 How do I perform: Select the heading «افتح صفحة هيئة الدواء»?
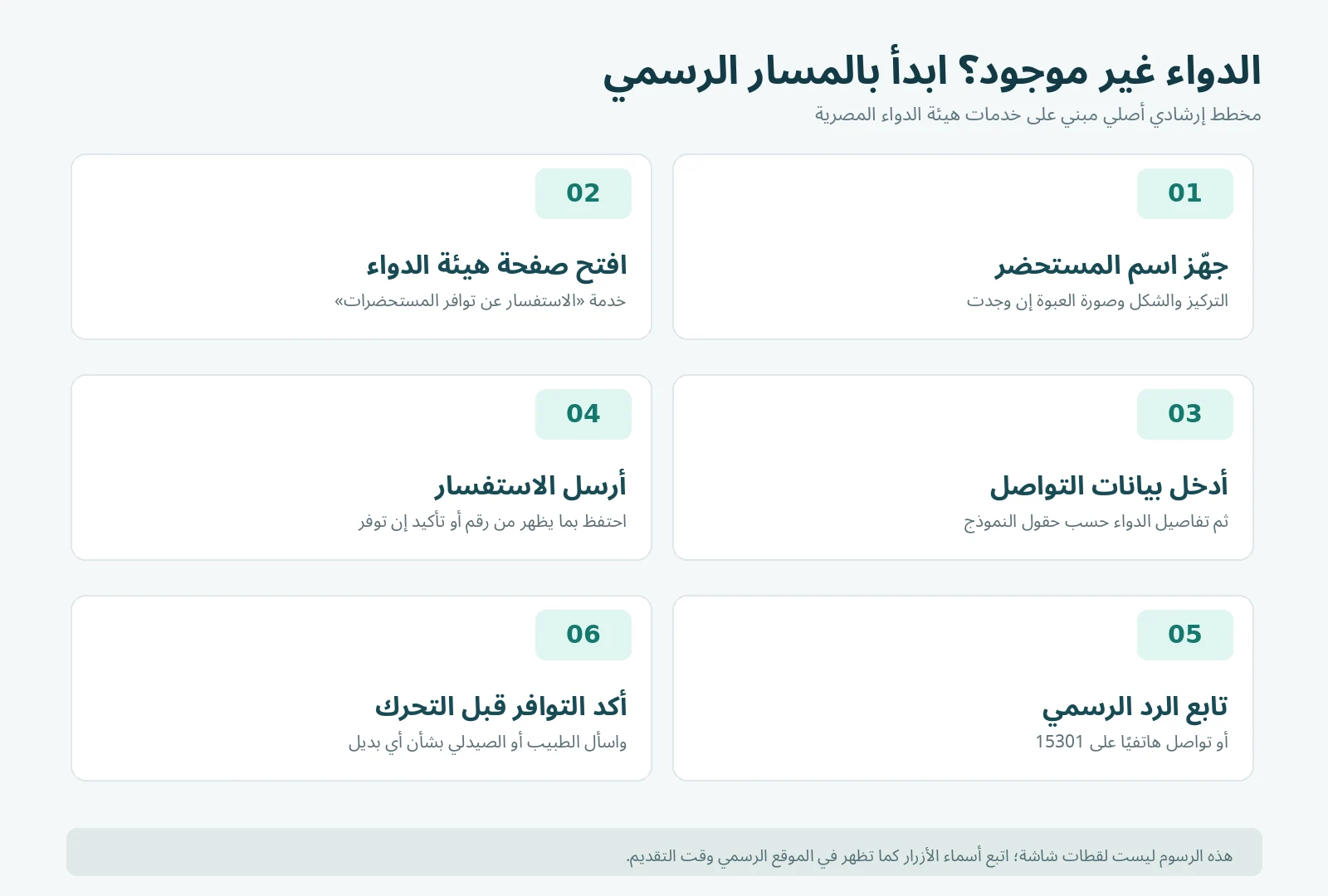496,265
